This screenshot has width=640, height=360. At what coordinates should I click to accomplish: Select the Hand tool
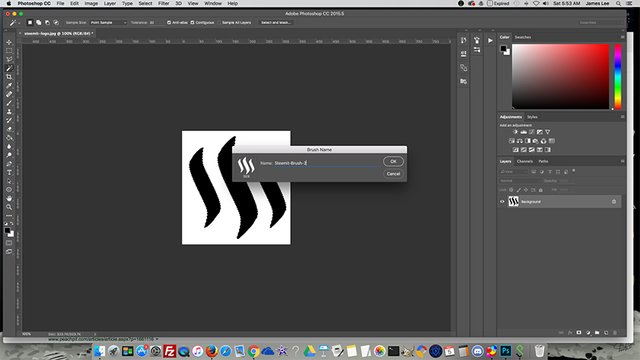(9, 198)
